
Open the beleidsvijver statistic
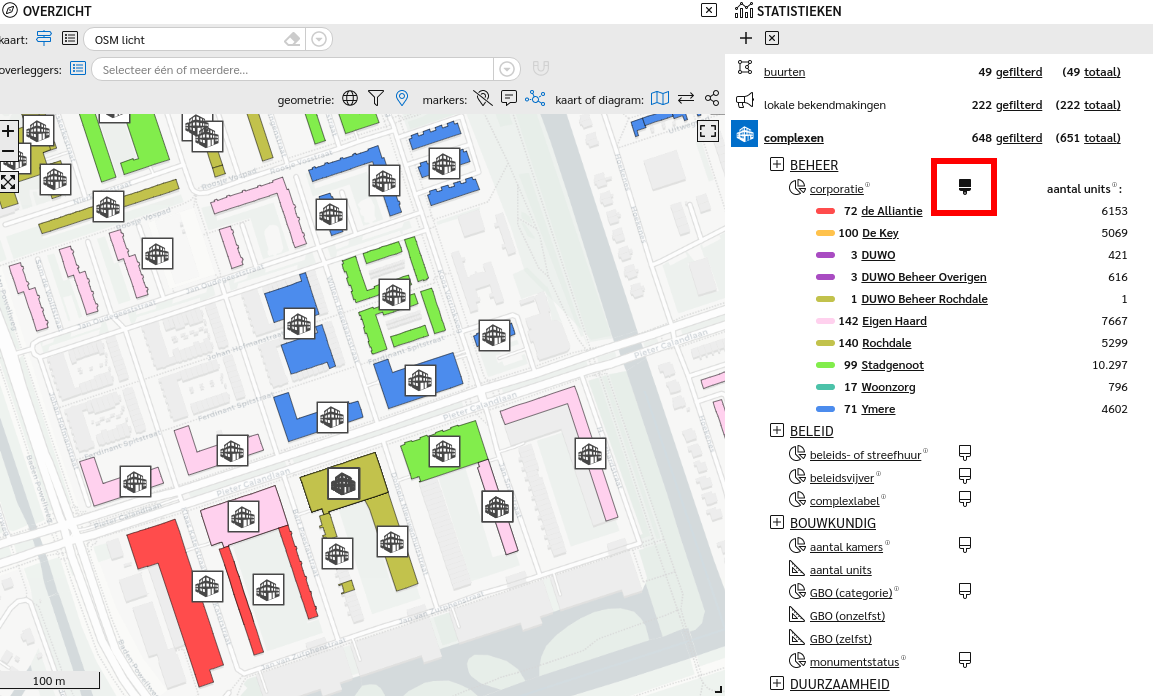[842, 478]
